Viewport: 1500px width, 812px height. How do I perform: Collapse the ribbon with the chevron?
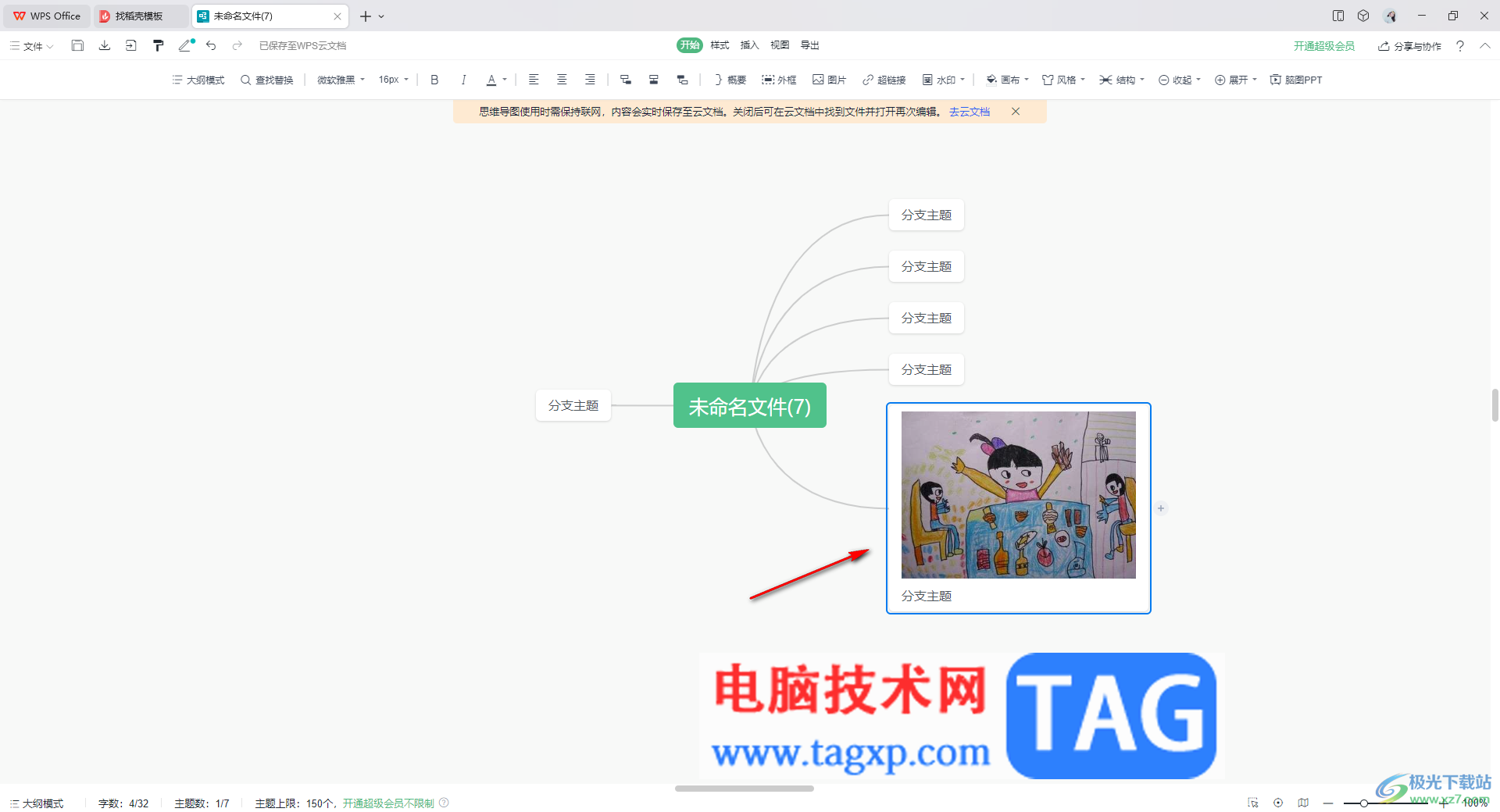(x=1485, y=46)
